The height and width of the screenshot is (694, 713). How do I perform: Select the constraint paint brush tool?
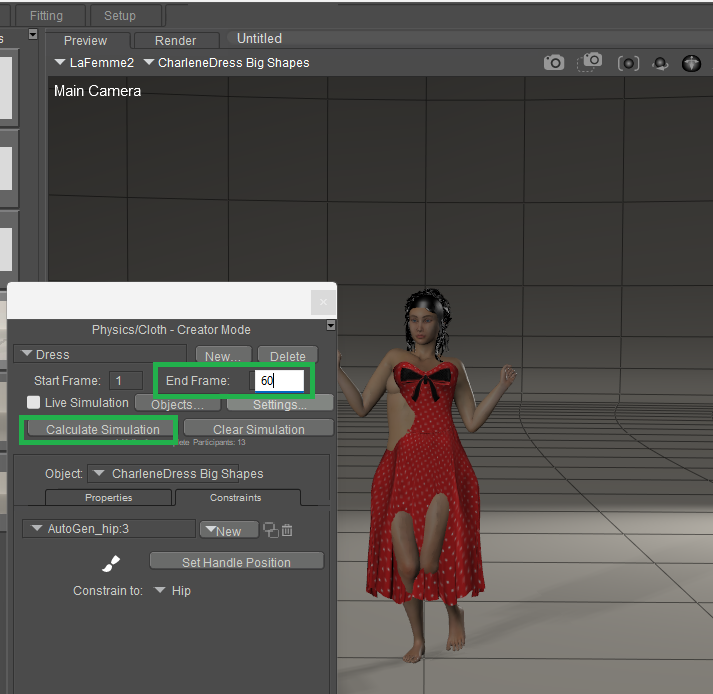[x=112, y=562]
